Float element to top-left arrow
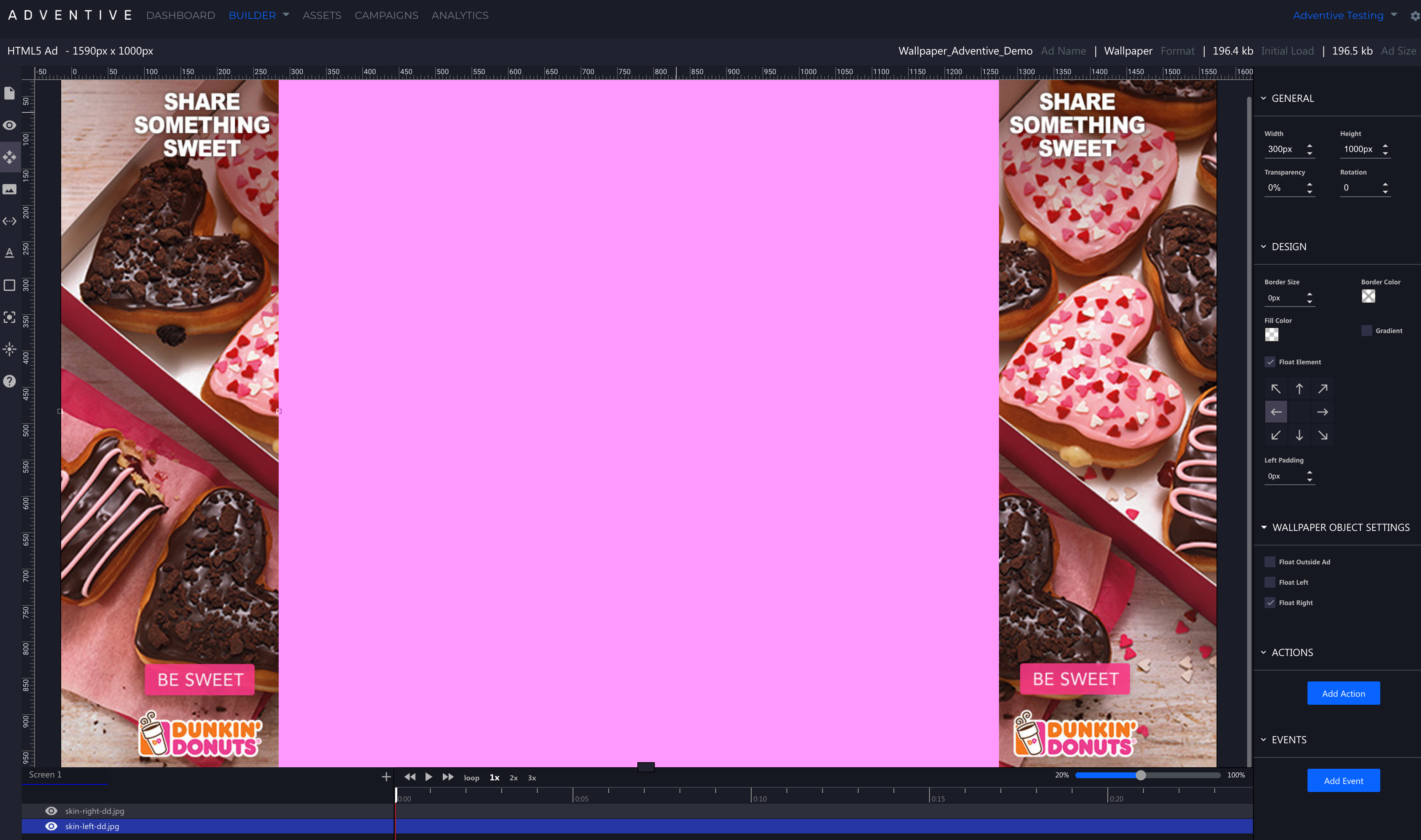Image resolution: width=1421 pixels, height=840 pixels. click(1276, 389)
